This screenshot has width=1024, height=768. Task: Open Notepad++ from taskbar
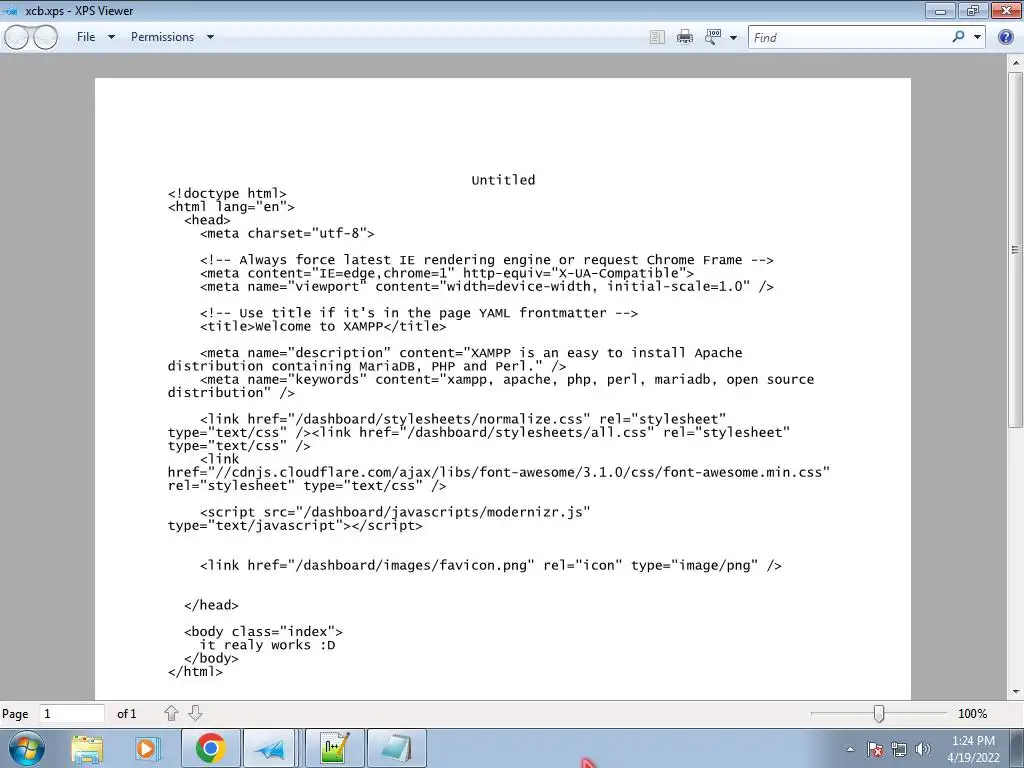(x=334, y=748)
